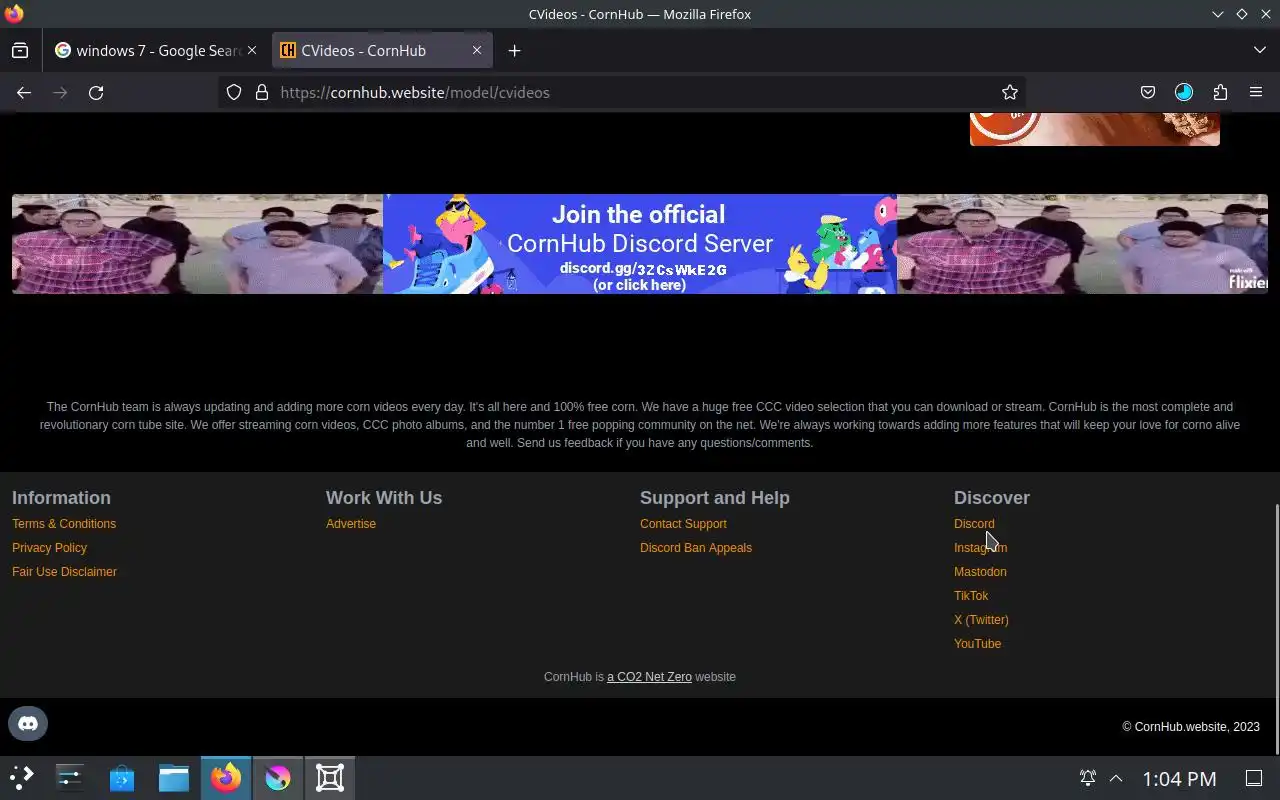Open Terms & Conditions link
Screen dimensions: 1280x800
pyautogui.click(x=64, y=524)
